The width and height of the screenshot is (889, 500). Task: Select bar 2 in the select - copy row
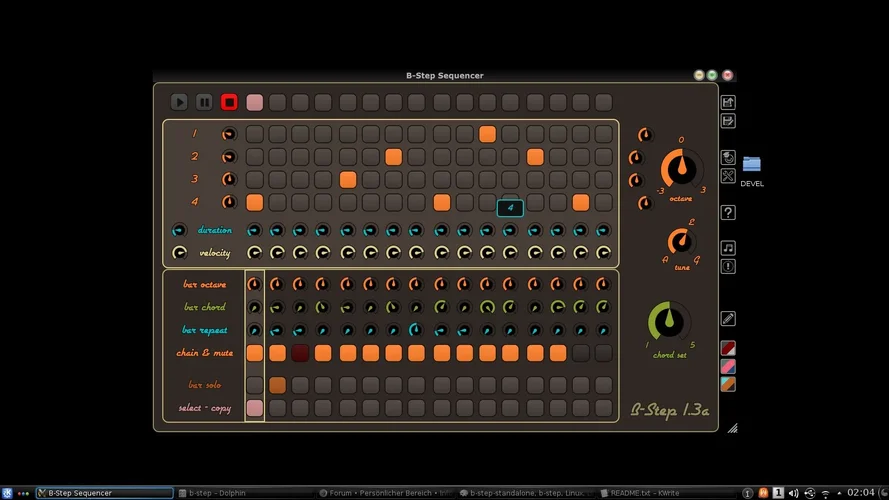(x=277, y=408)
